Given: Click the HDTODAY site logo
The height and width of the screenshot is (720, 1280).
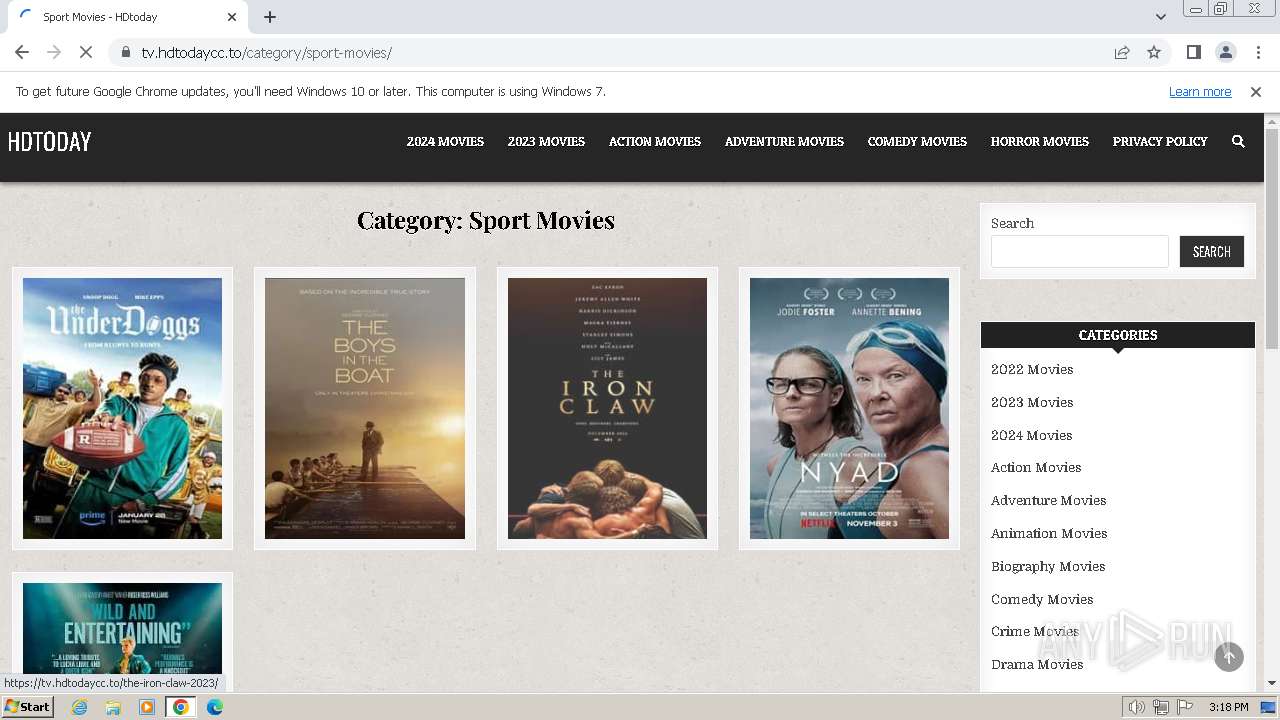Looking at the screenshot, I should click(x=49, y=142).
